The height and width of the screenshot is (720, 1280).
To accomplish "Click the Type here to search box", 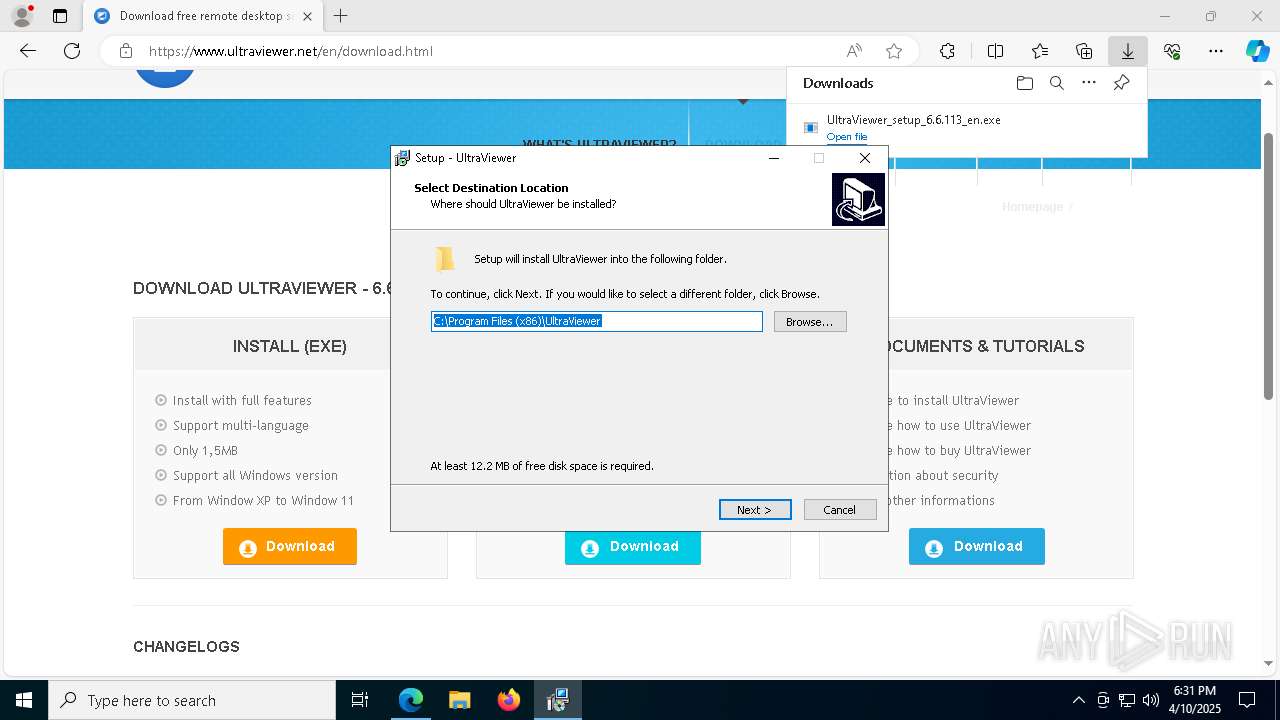I will [x=192, y=700].
